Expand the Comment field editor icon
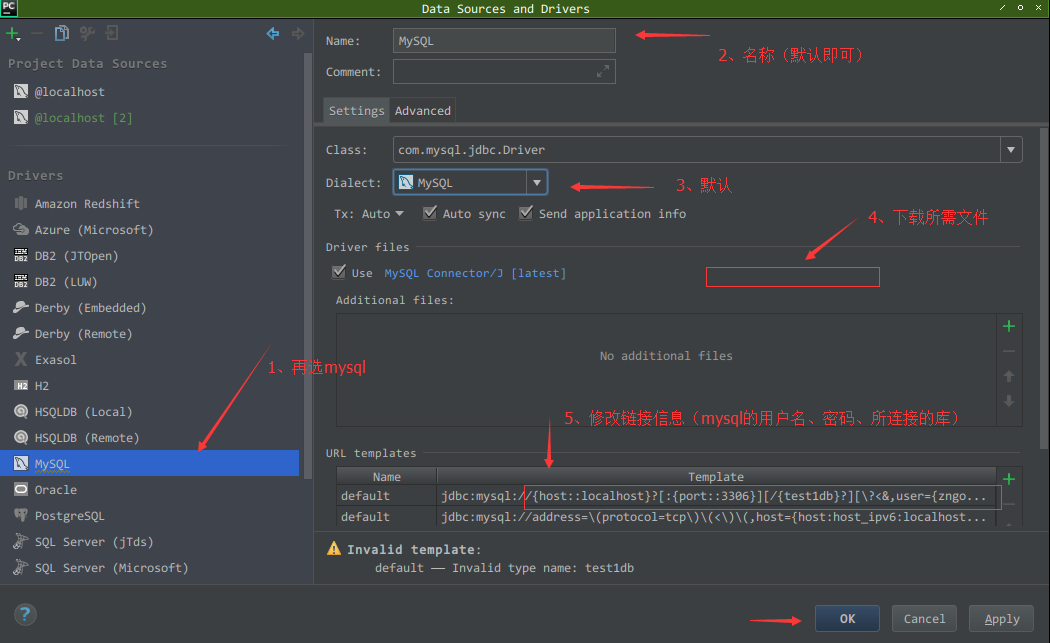 603,71
